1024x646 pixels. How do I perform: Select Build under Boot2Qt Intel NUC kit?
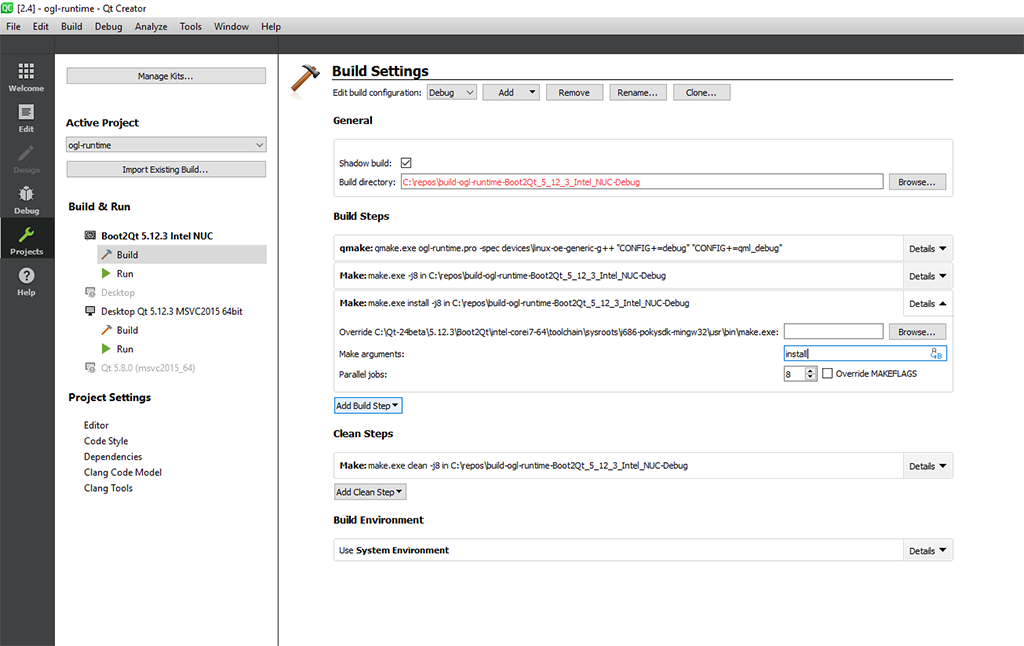pos(127,255)
